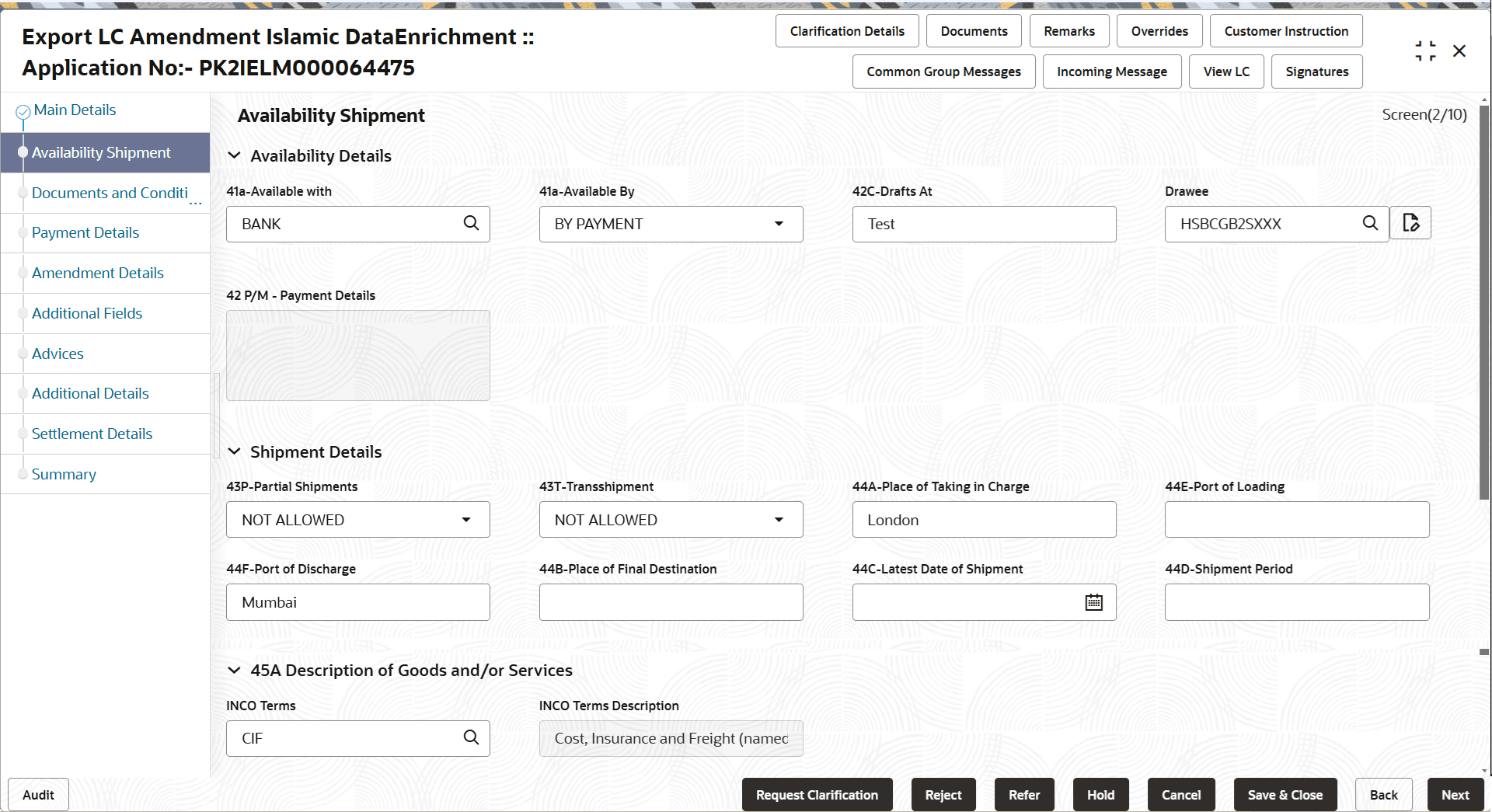The image size is (1492, 812).
Task: Click the completed checkmark on Main Details step
Action: (23, 110)
